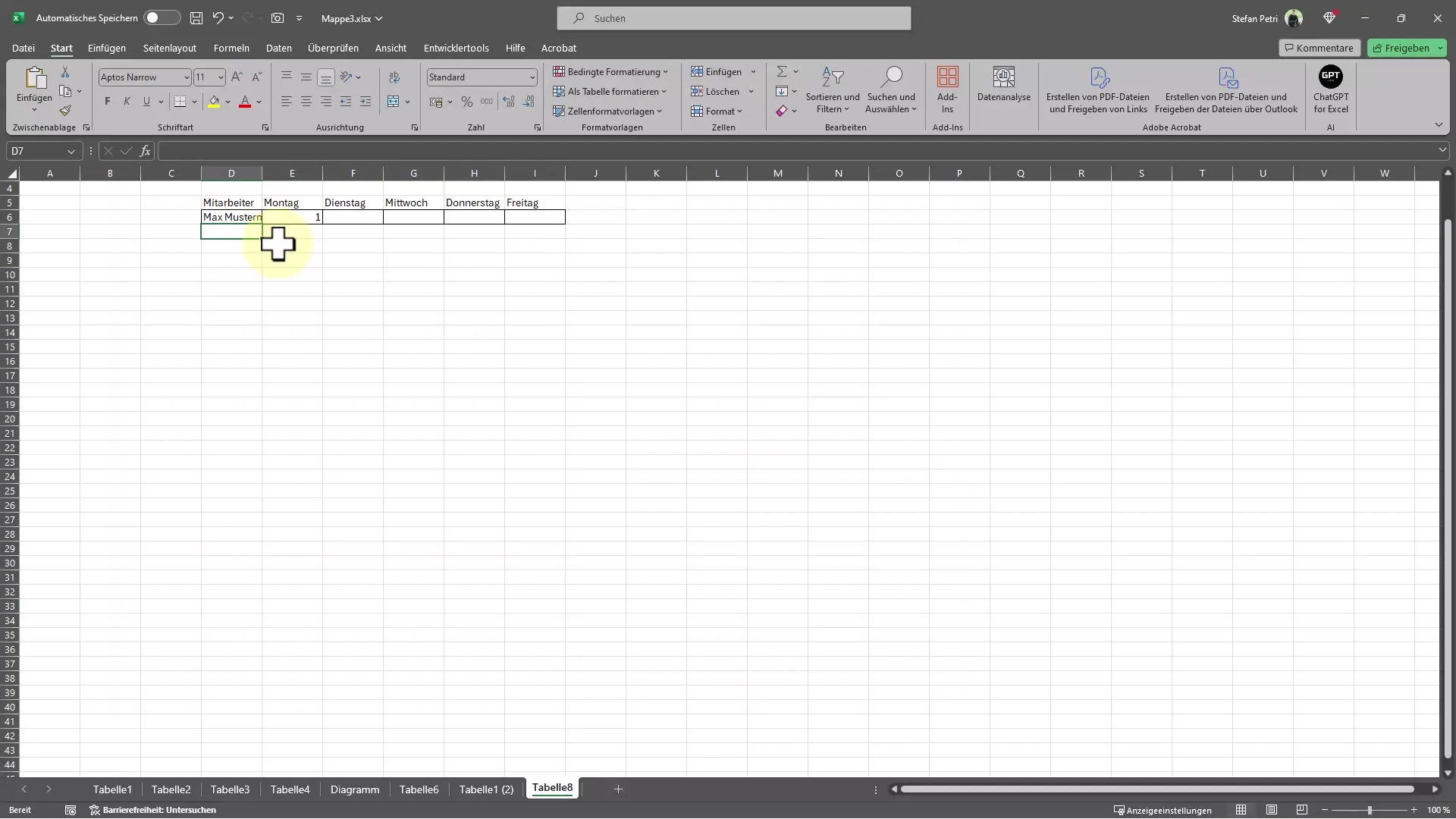Expand the Schriftgröße size dropdown
Image resolution: width=1456 pixels, height=819 pixels.
(219, 77)
